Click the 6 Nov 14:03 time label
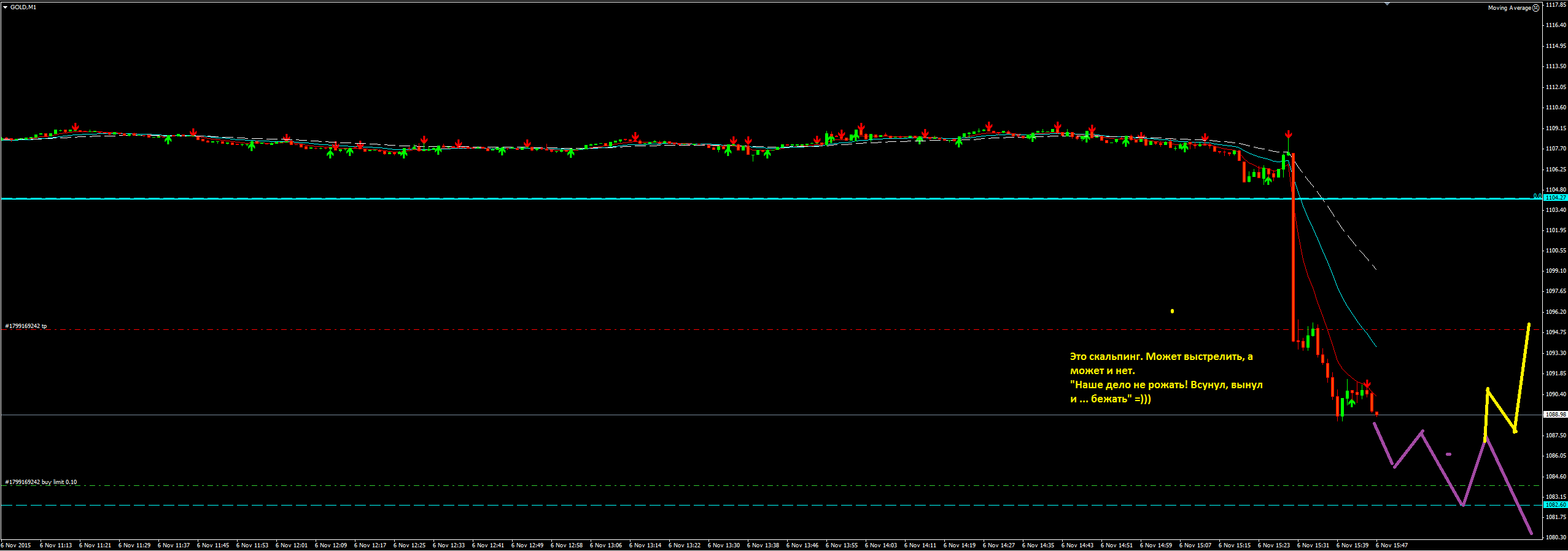1568x551 pixels. (x=881, y=545)
